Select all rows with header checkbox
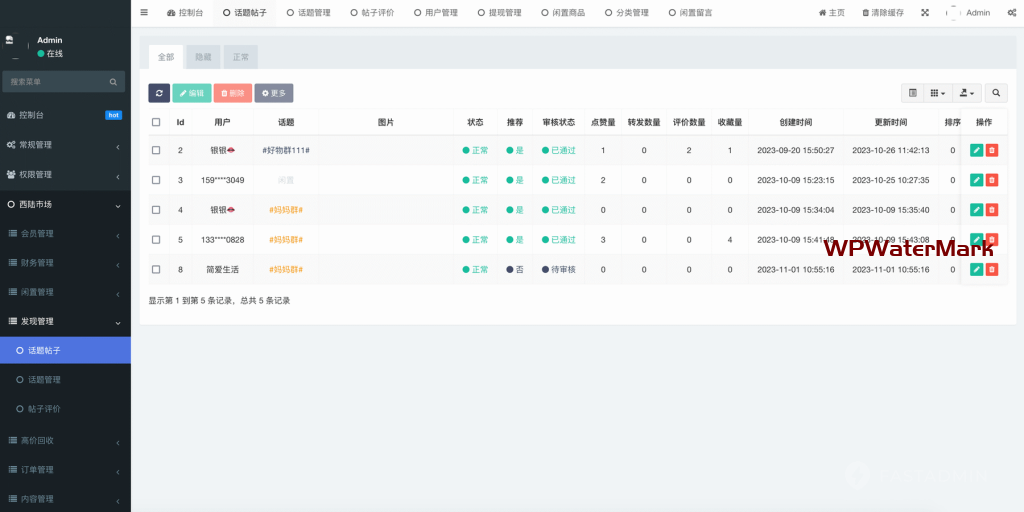The height and width of the screenshot is (512, 1024). [x=156, y=122]
